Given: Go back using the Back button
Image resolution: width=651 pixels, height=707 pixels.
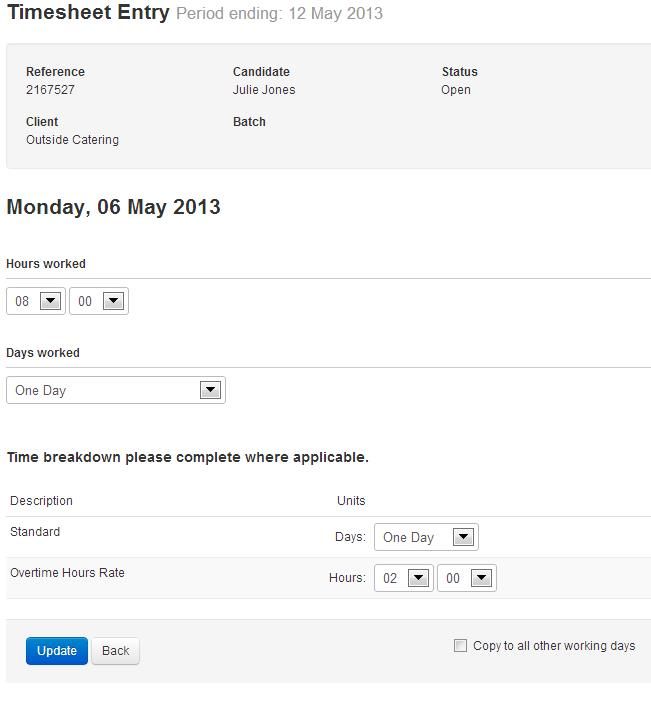Looking at the screenshot, I should pyautogui.click(x=115, y=651).
